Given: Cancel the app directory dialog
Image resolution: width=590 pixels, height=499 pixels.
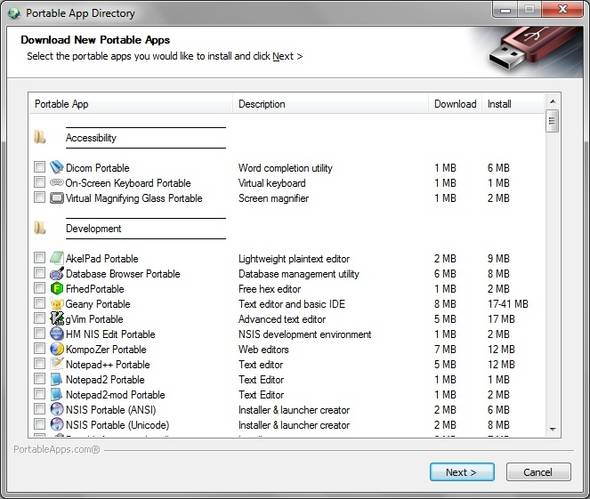Looking at the screenshot, I should tap(538, 472).
